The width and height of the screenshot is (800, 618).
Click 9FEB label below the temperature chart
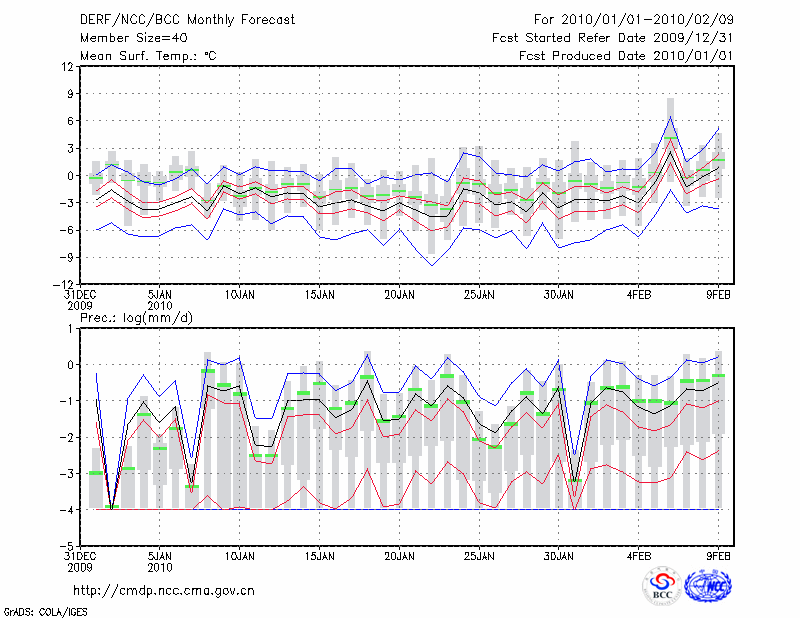click(x=720, y=295)
